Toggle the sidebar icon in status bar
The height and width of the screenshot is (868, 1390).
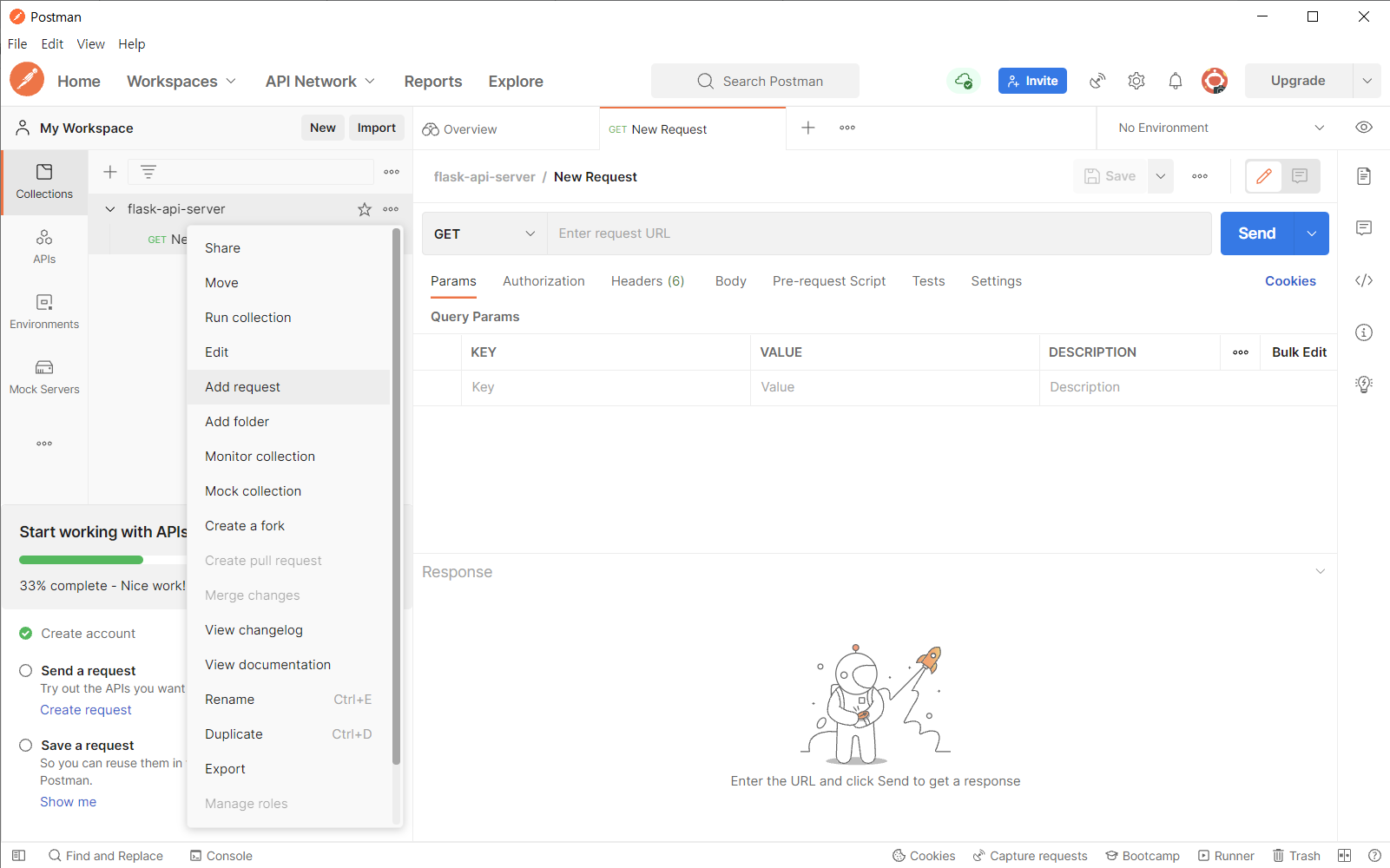pyautogui.click(x=18, y=856)
